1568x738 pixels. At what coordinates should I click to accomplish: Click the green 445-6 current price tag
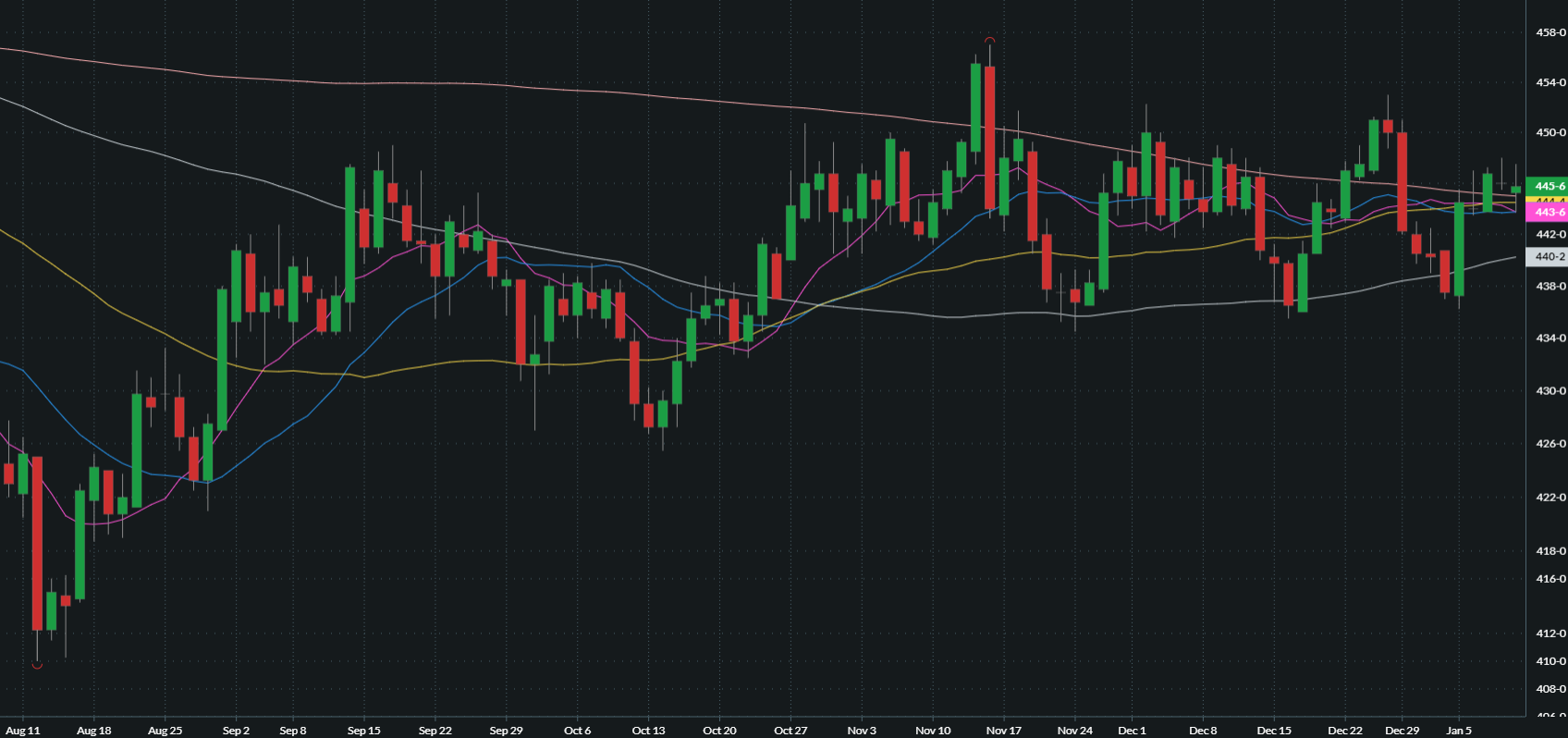1546,186
